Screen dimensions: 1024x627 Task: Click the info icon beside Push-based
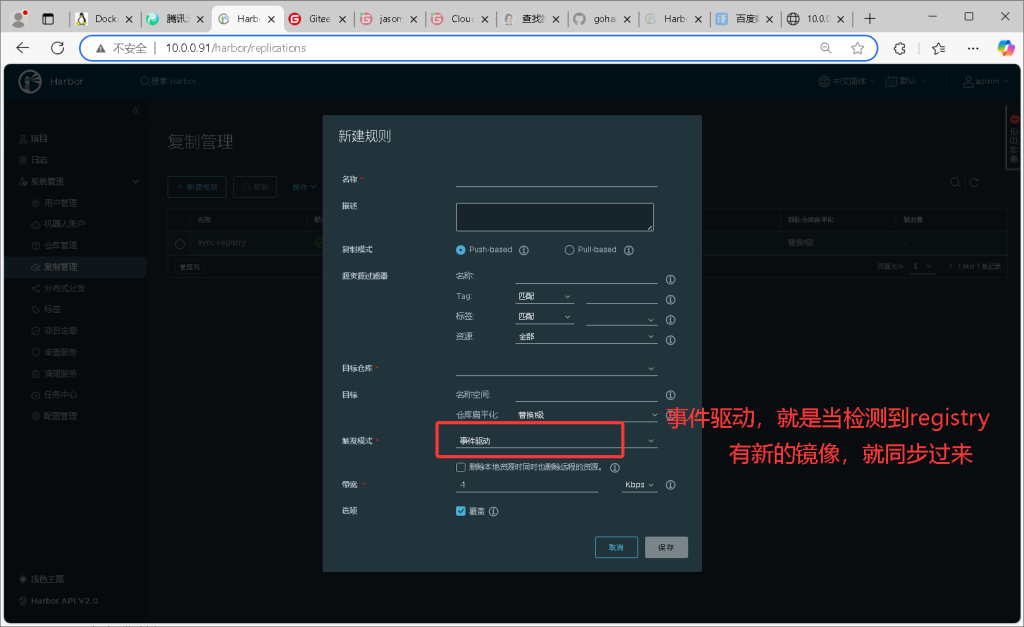click(x=524, y=250)
